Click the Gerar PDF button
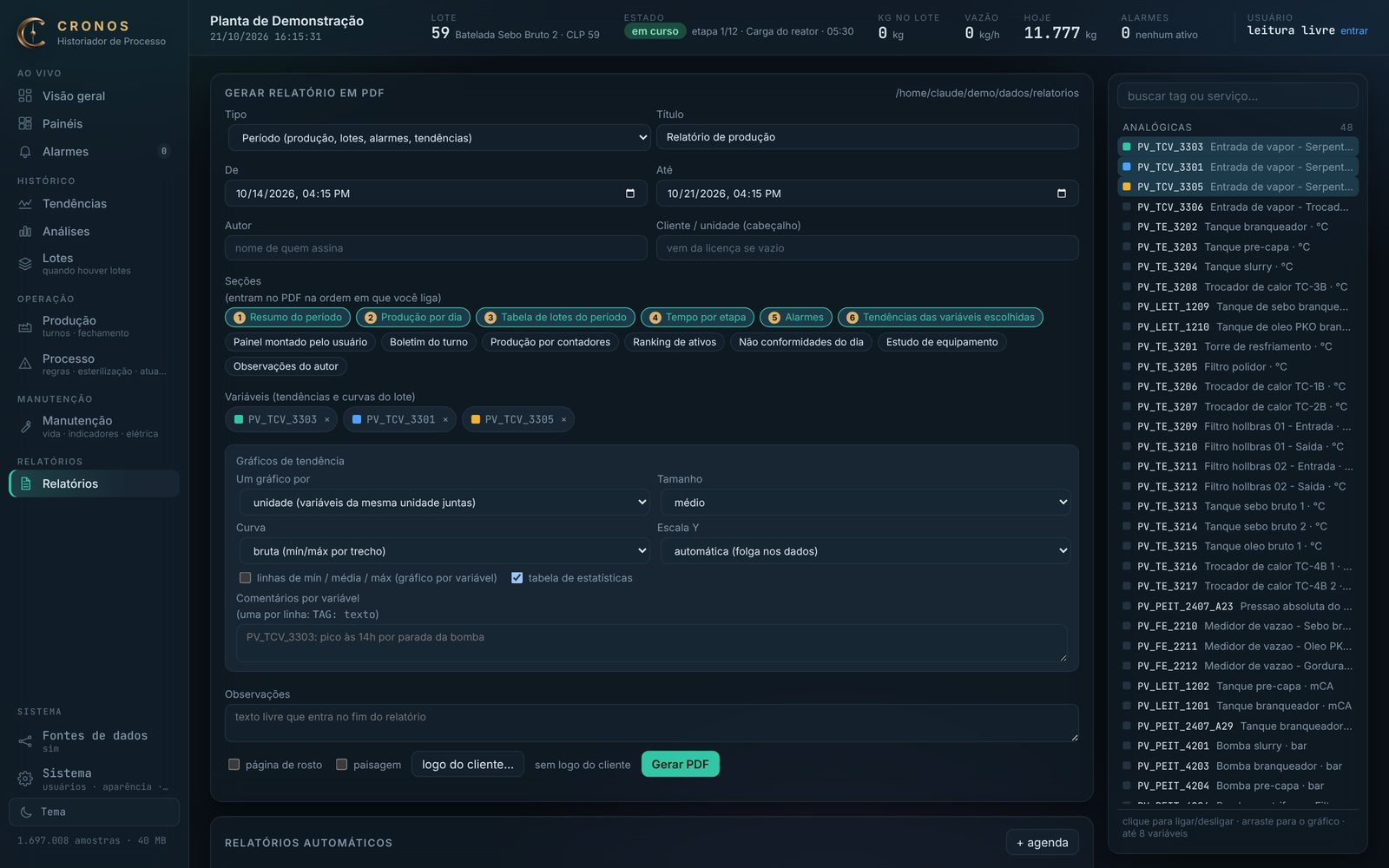Screen dimensions: 1389x868 681,765
